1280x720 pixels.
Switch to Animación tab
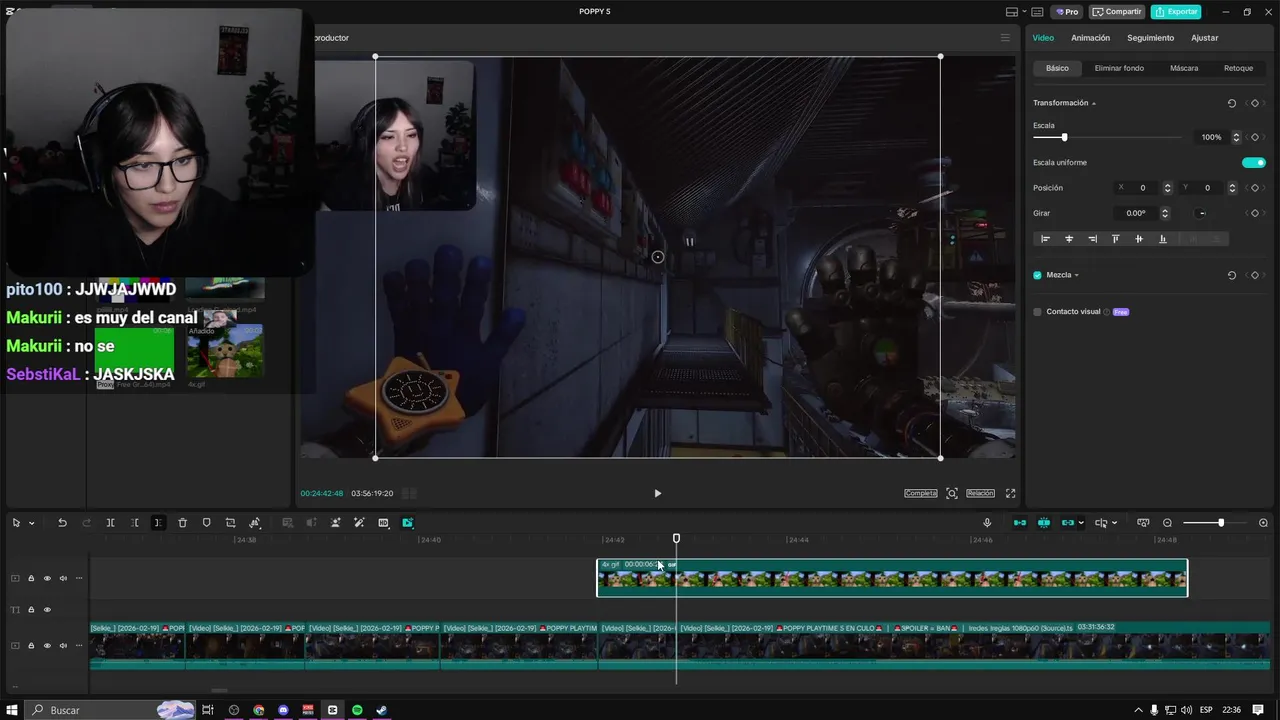pyautogui.click(x=1090, y=38)
